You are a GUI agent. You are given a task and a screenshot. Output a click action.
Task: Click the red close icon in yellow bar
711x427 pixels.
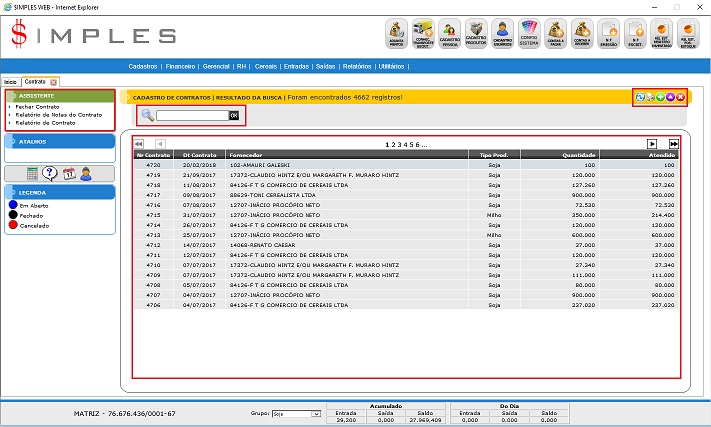pyautogui.click(x=680, y=97)
